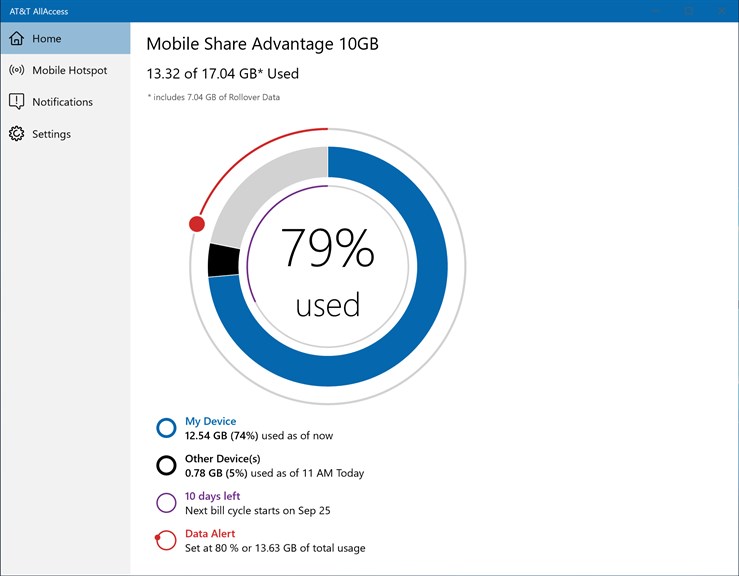Click the red Data Alert ring icon
739x576 pixels.
point(165,540)
